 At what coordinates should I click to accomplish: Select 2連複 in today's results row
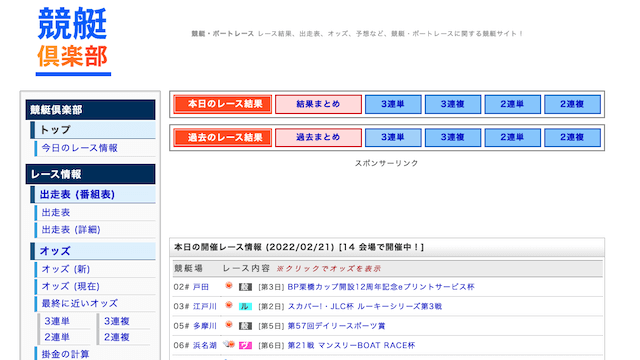(x=572, y=104)
